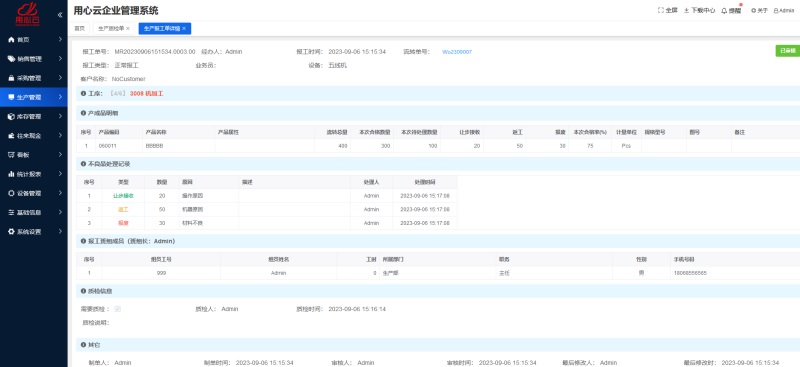Expand 采购管理 with its chevron

point(60,78)
